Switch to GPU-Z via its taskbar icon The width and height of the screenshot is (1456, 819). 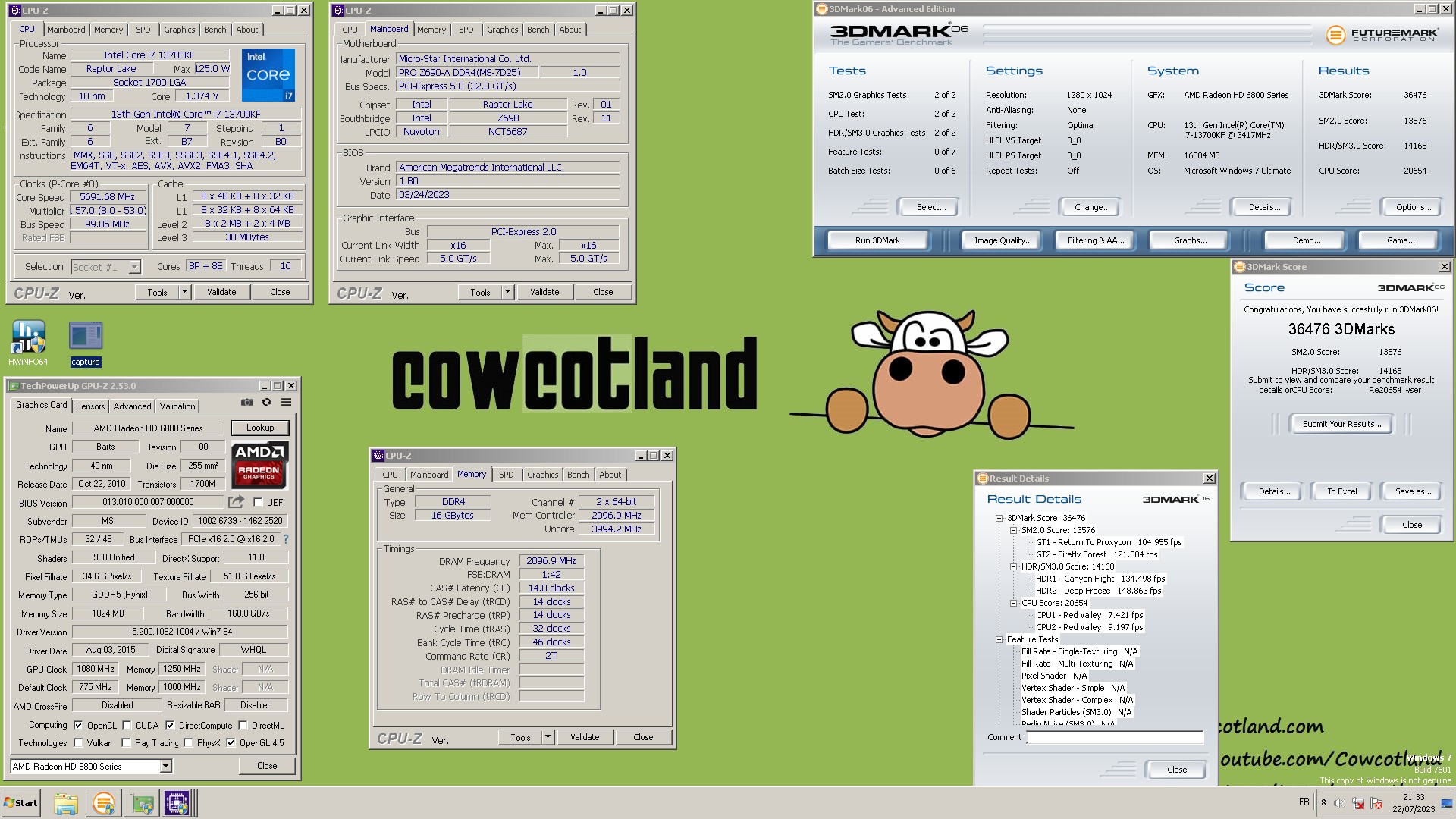[142, 803]
